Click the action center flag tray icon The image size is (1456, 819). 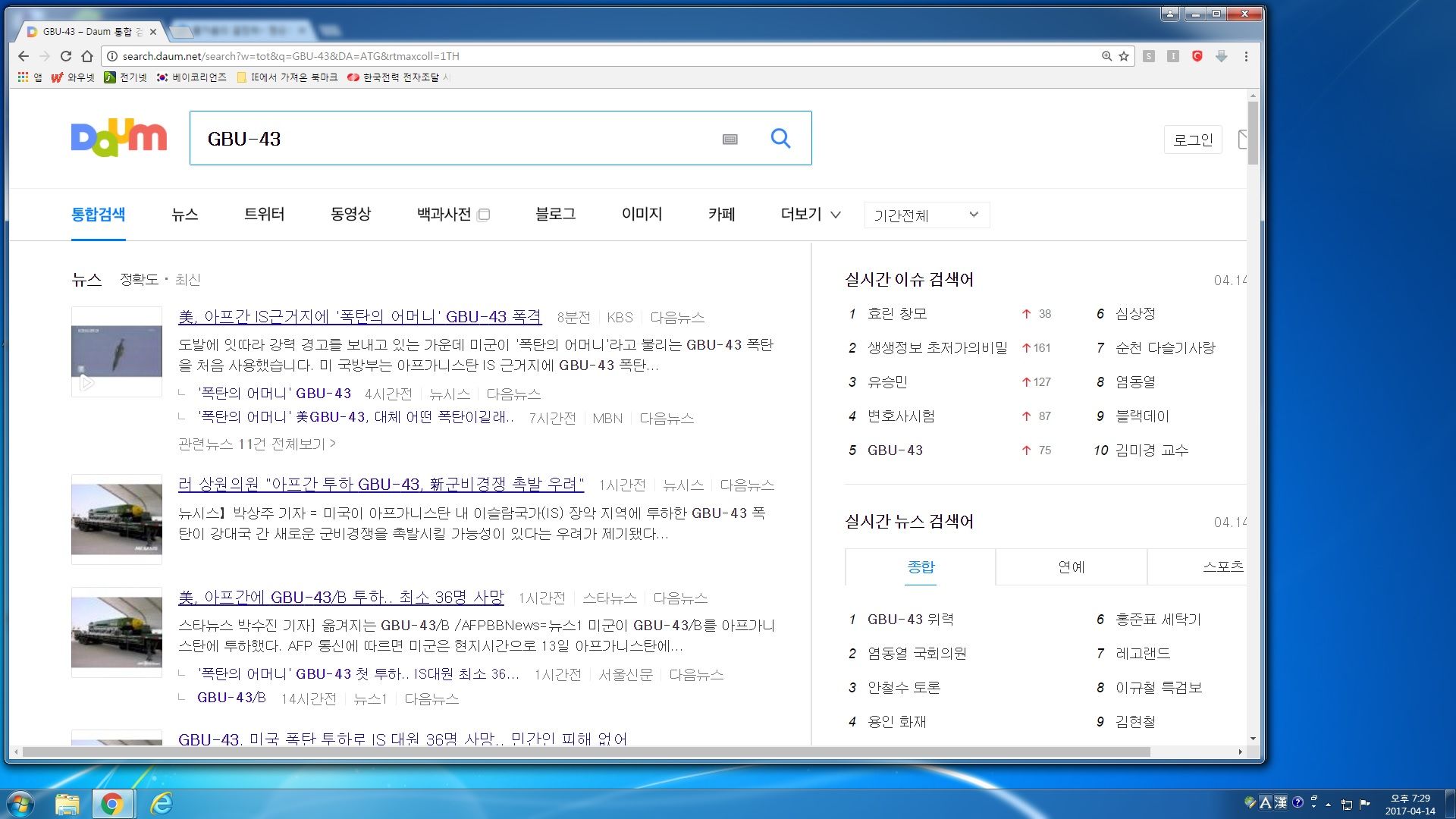tap(1365, 804)
